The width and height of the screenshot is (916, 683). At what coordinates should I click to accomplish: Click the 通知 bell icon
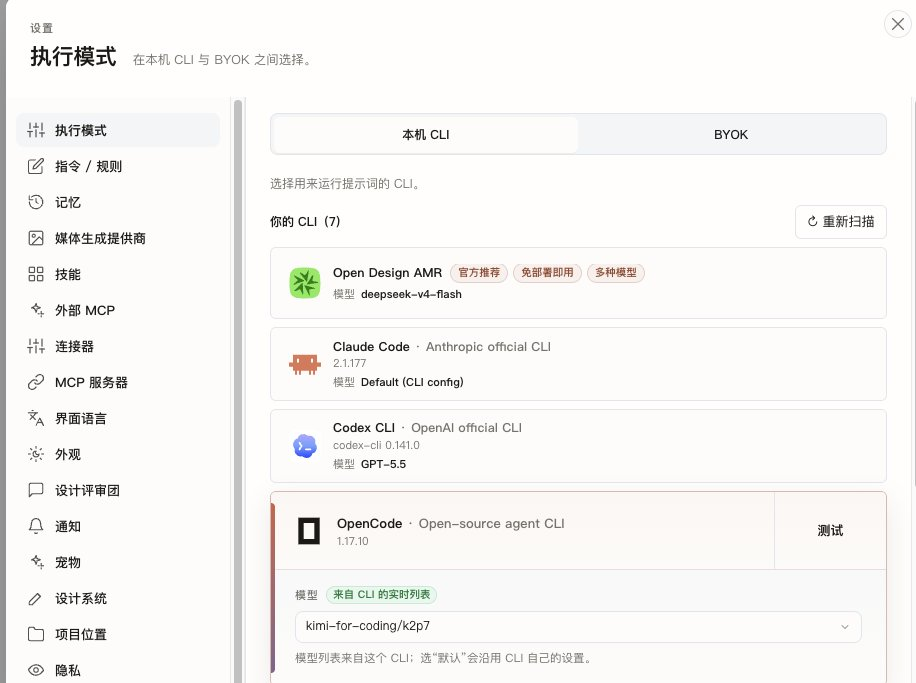[x=36, y=526]
